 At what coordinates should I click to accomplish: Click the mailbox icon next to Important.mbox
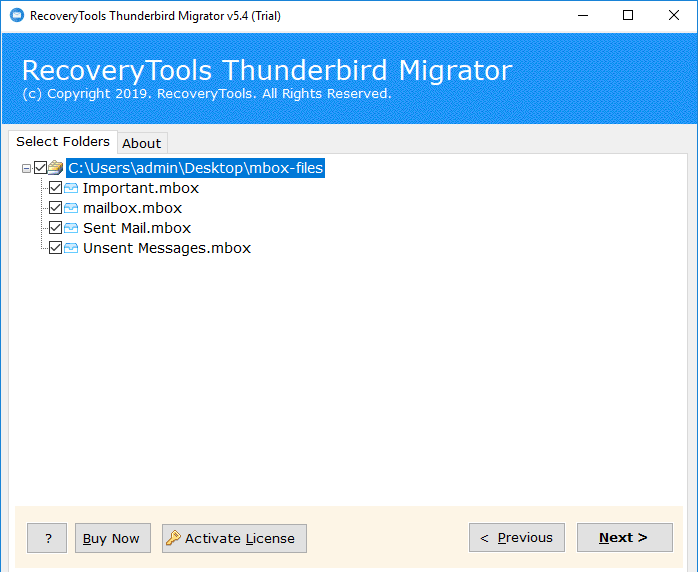click(x=71, y=188)
